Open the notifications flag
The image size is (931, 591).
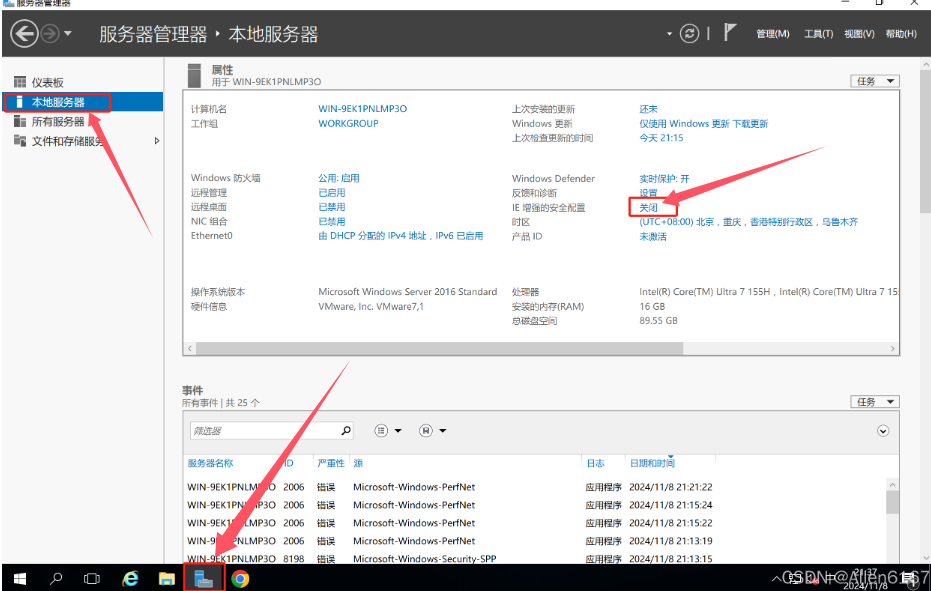pyautogui.click(x=730, y=32)
